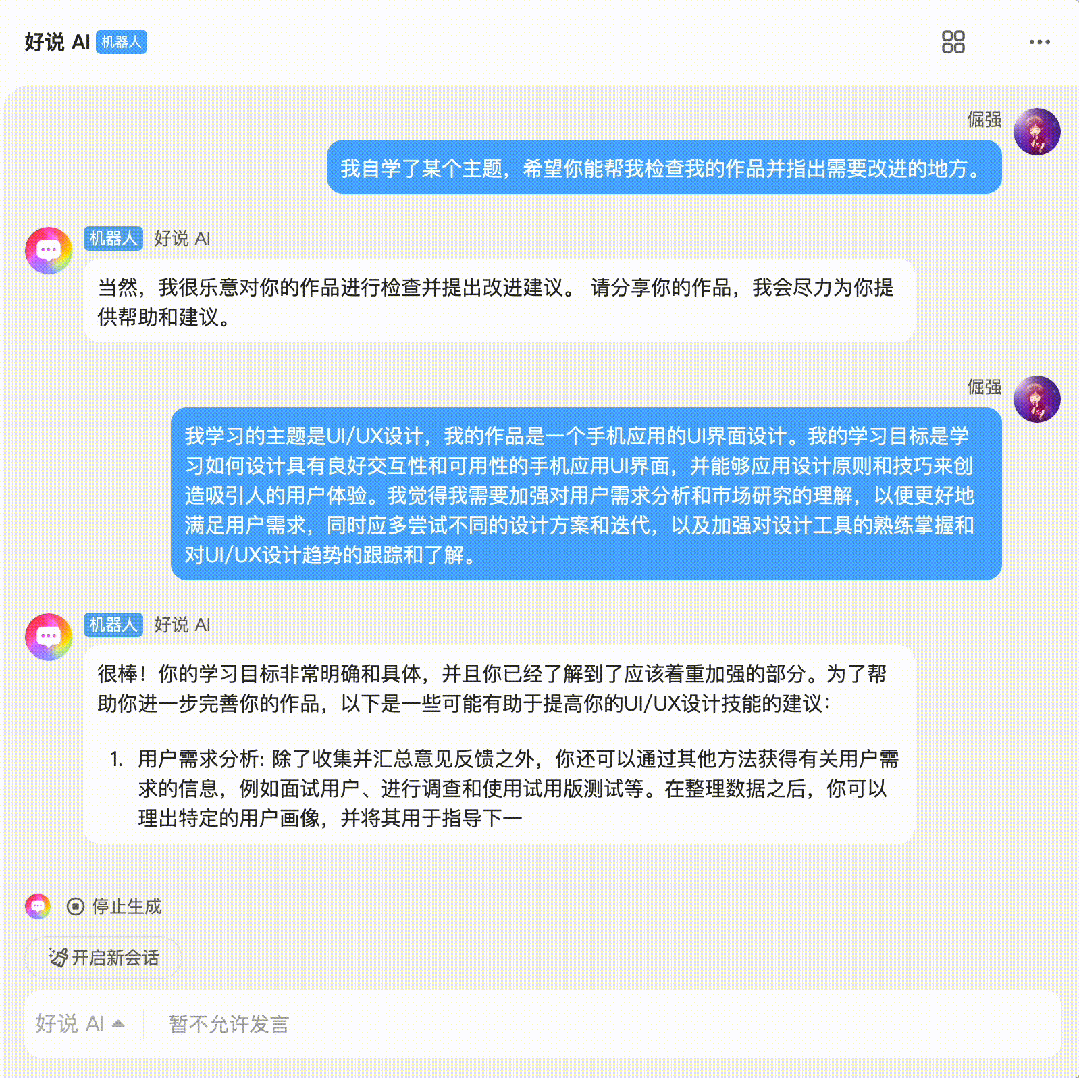
Task: Select the blue UI/UX设计 user message bubble
Action: 586,494
